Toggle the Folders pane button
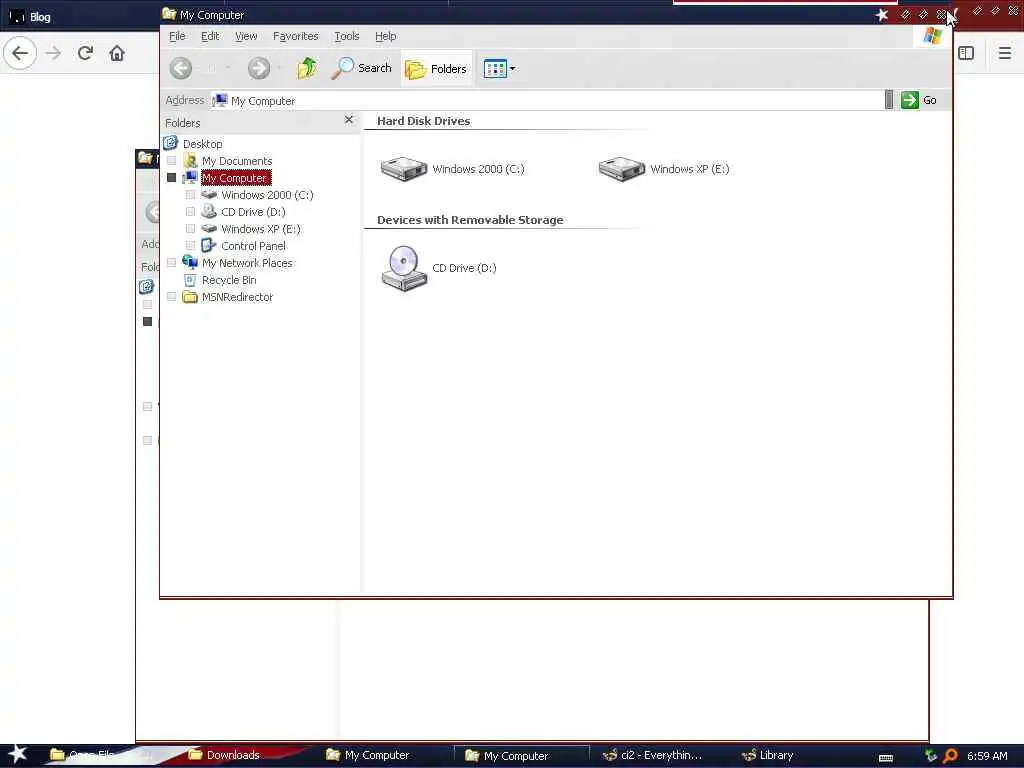The image size is (1024, 768). (436, 69)
